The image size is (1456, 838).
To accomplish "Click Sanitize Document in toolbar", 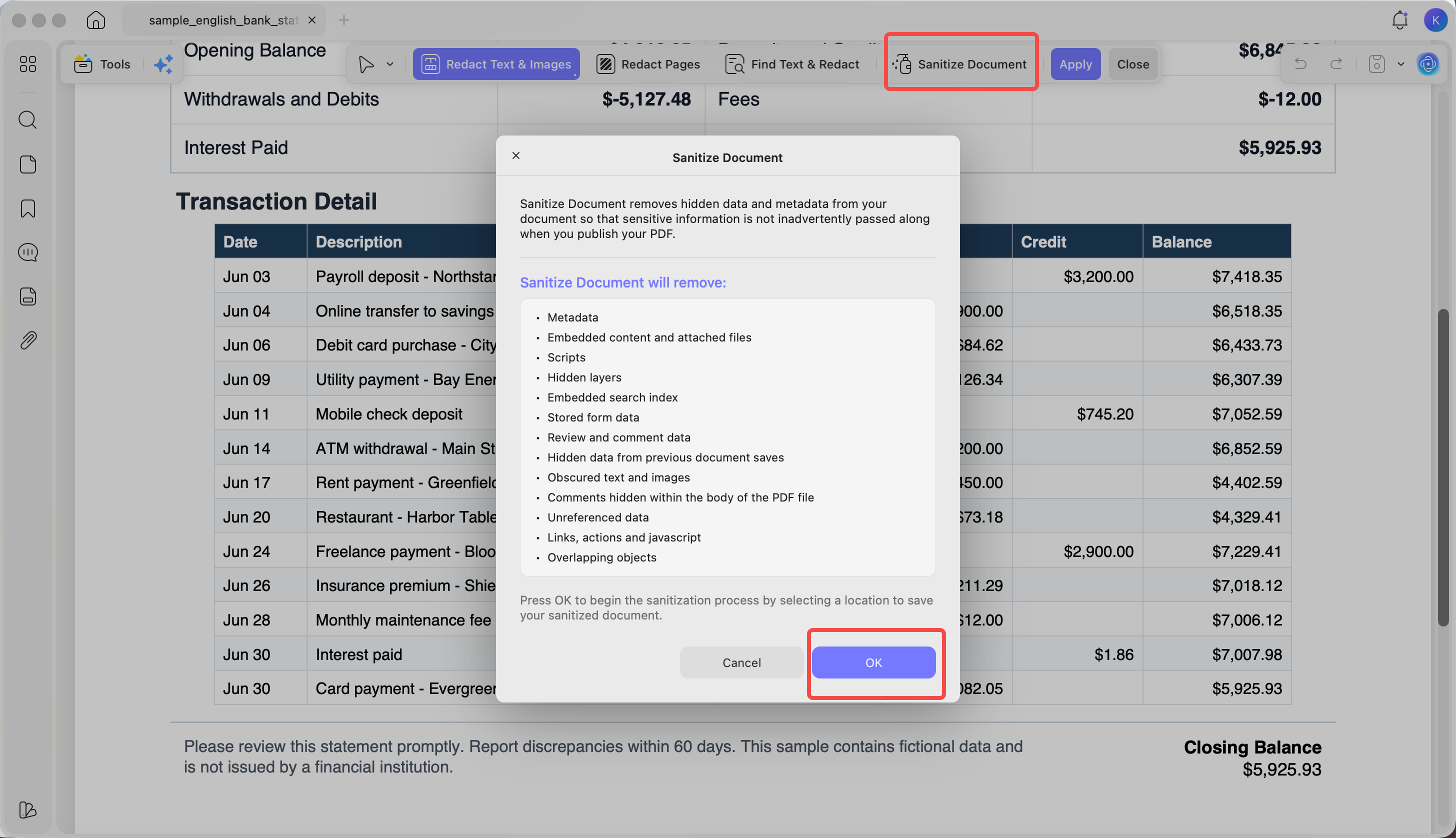I will (x=960, y=64).
